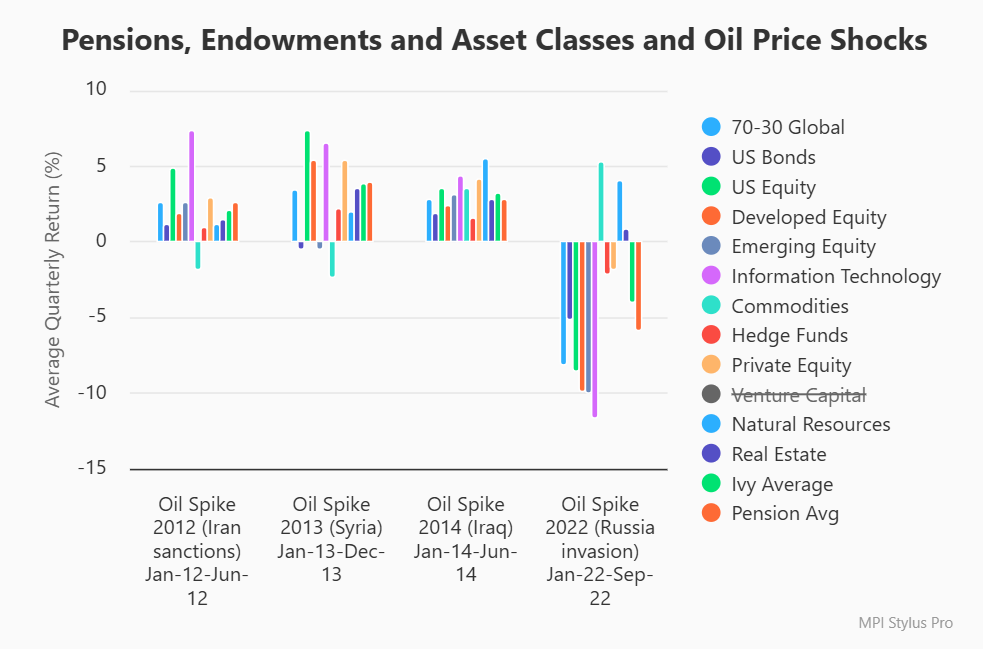Click the US Bonds legend marker
Screen dimensions: 983x649
[712, 157]
